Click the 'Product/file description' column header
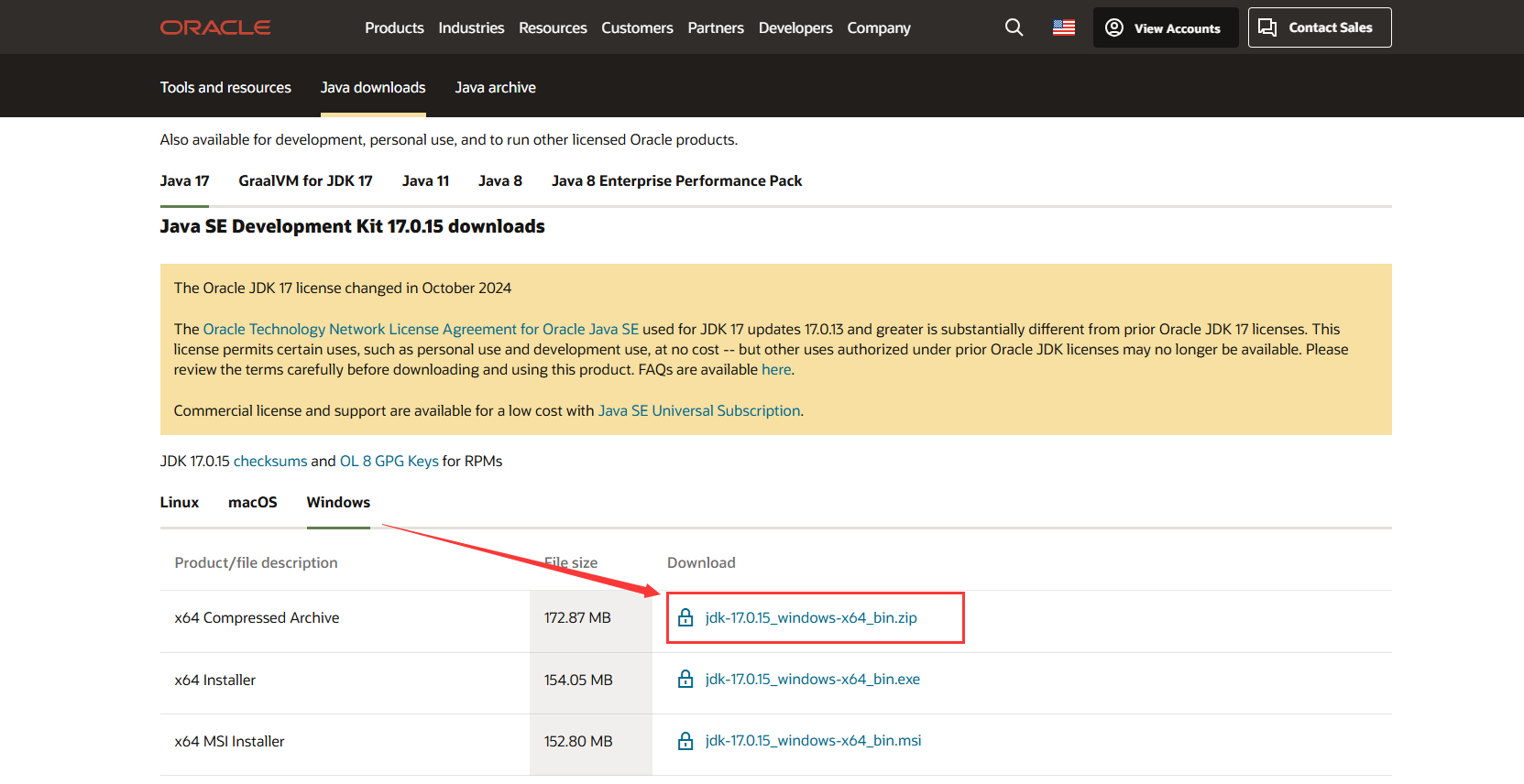 [256, 562]
